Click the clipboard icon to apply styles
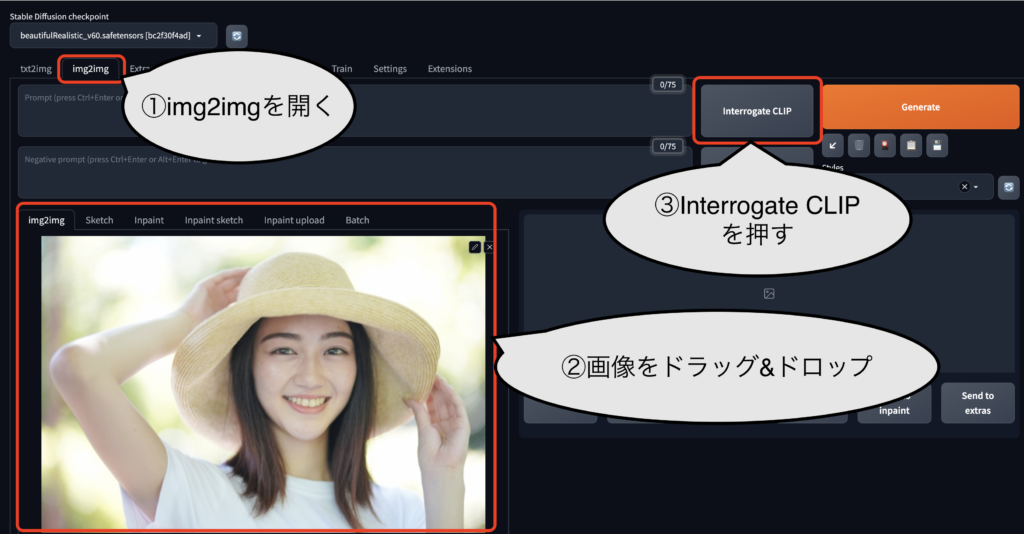 point(910,146)
